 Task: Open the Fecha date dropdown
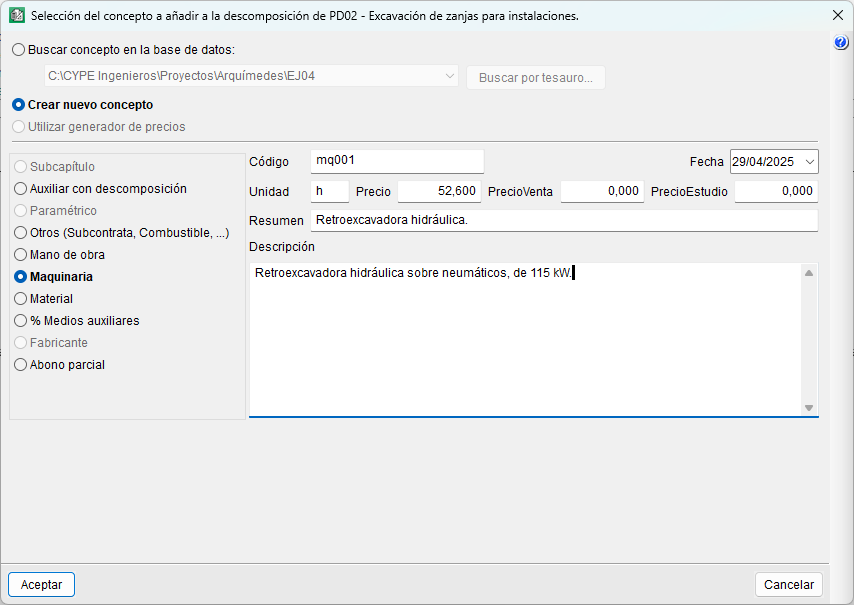click(809, 161)
